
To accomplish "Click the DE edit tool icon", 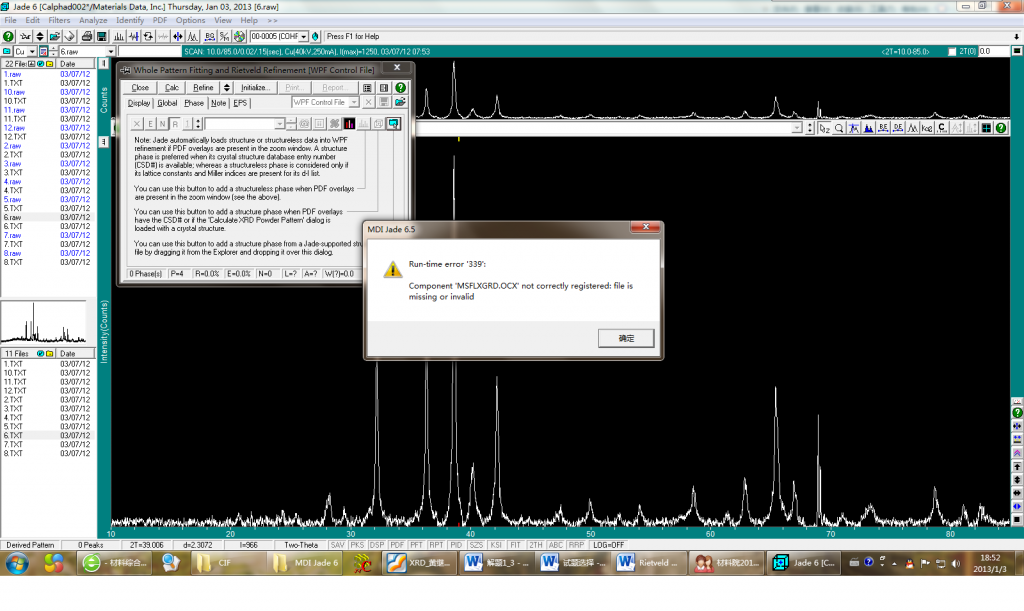I will 898,129.
